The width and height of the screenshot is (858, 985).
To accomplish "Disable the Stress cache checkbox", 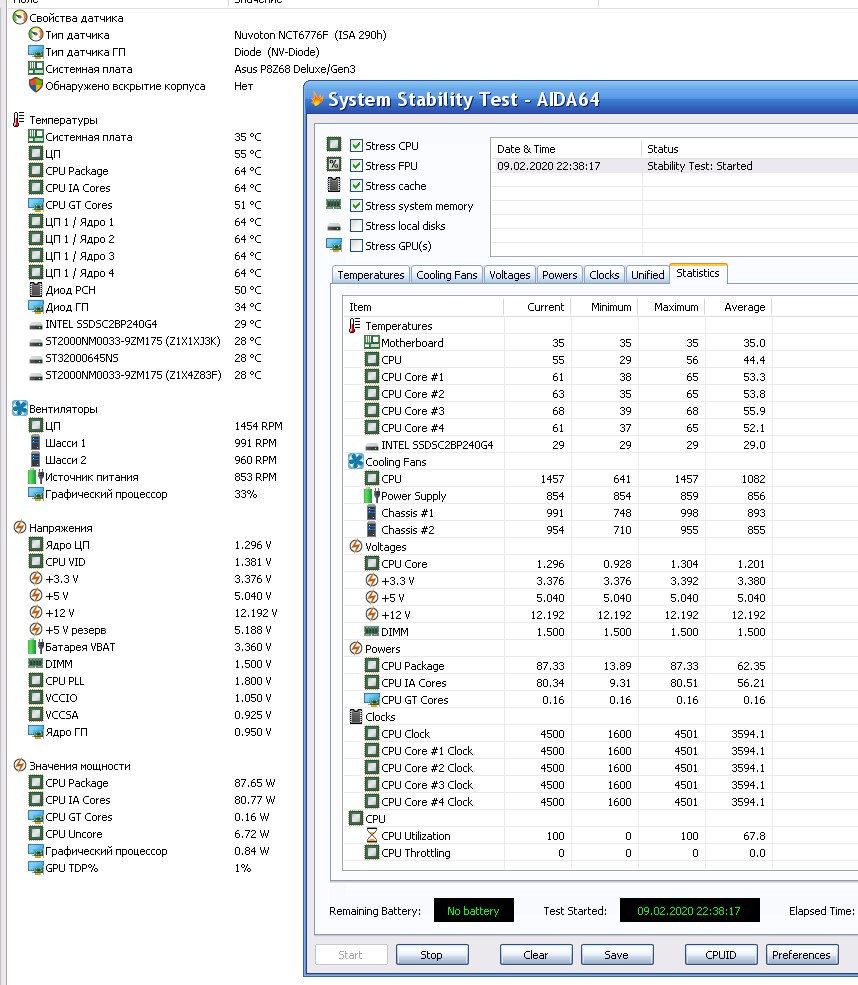I will pos(356,186).
